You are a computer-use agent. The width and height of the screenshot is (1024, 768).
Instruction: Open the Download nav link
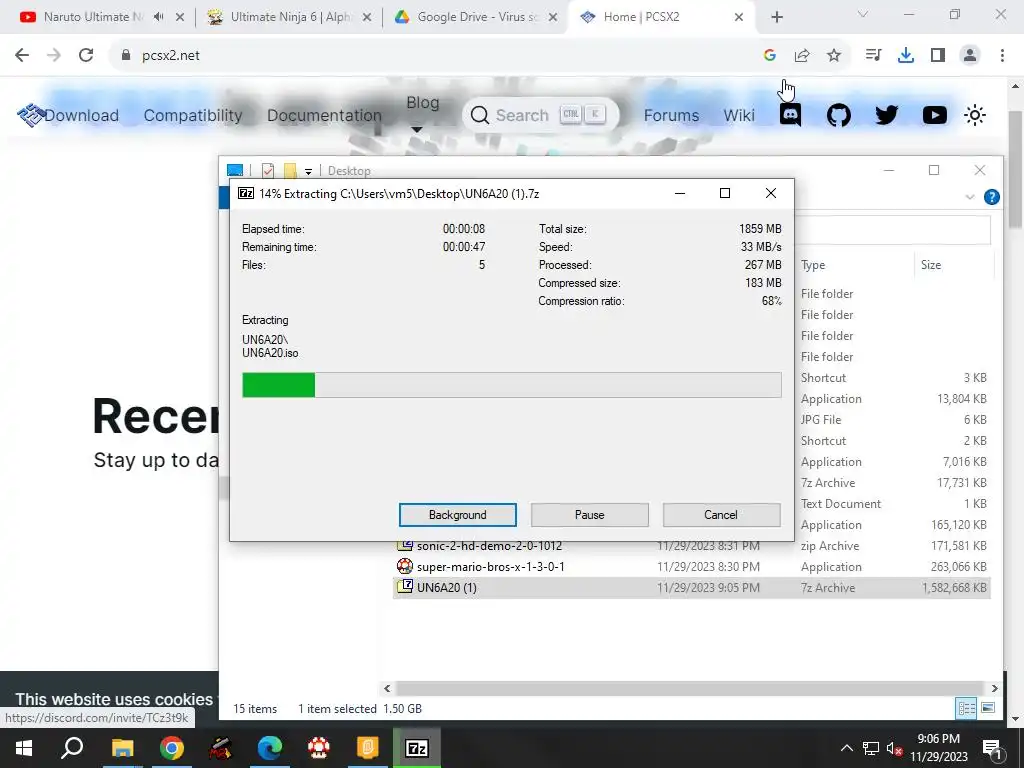(82, 116)
